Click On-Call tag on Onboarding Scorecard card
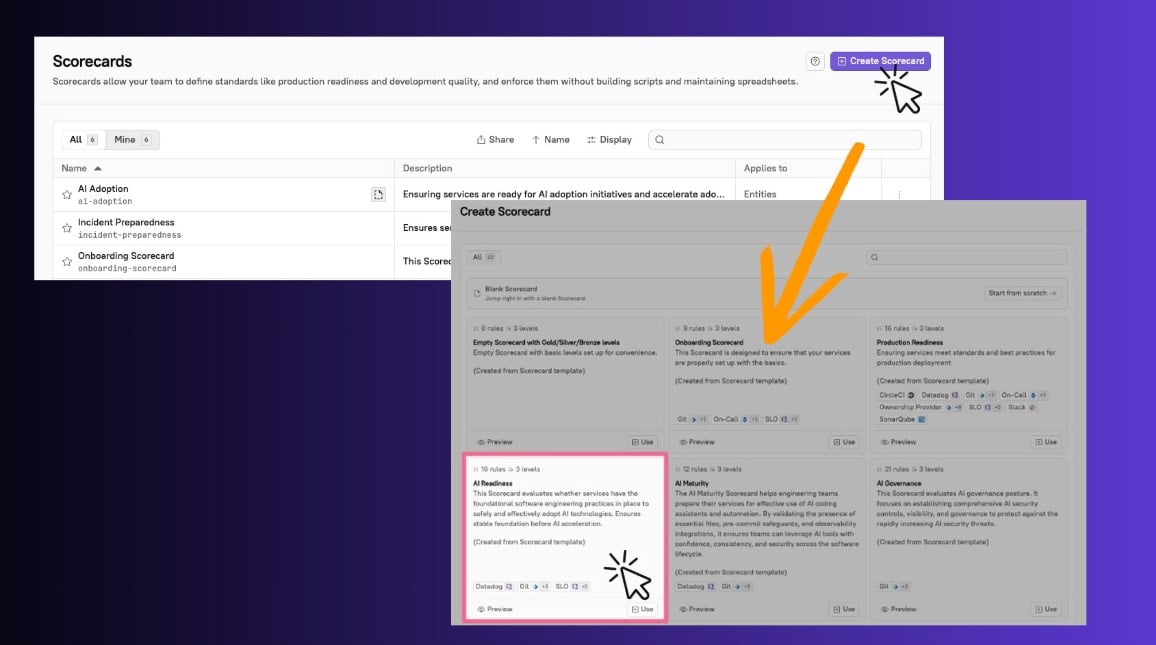The image size is (1156, 645). click(x=736, y=419)
